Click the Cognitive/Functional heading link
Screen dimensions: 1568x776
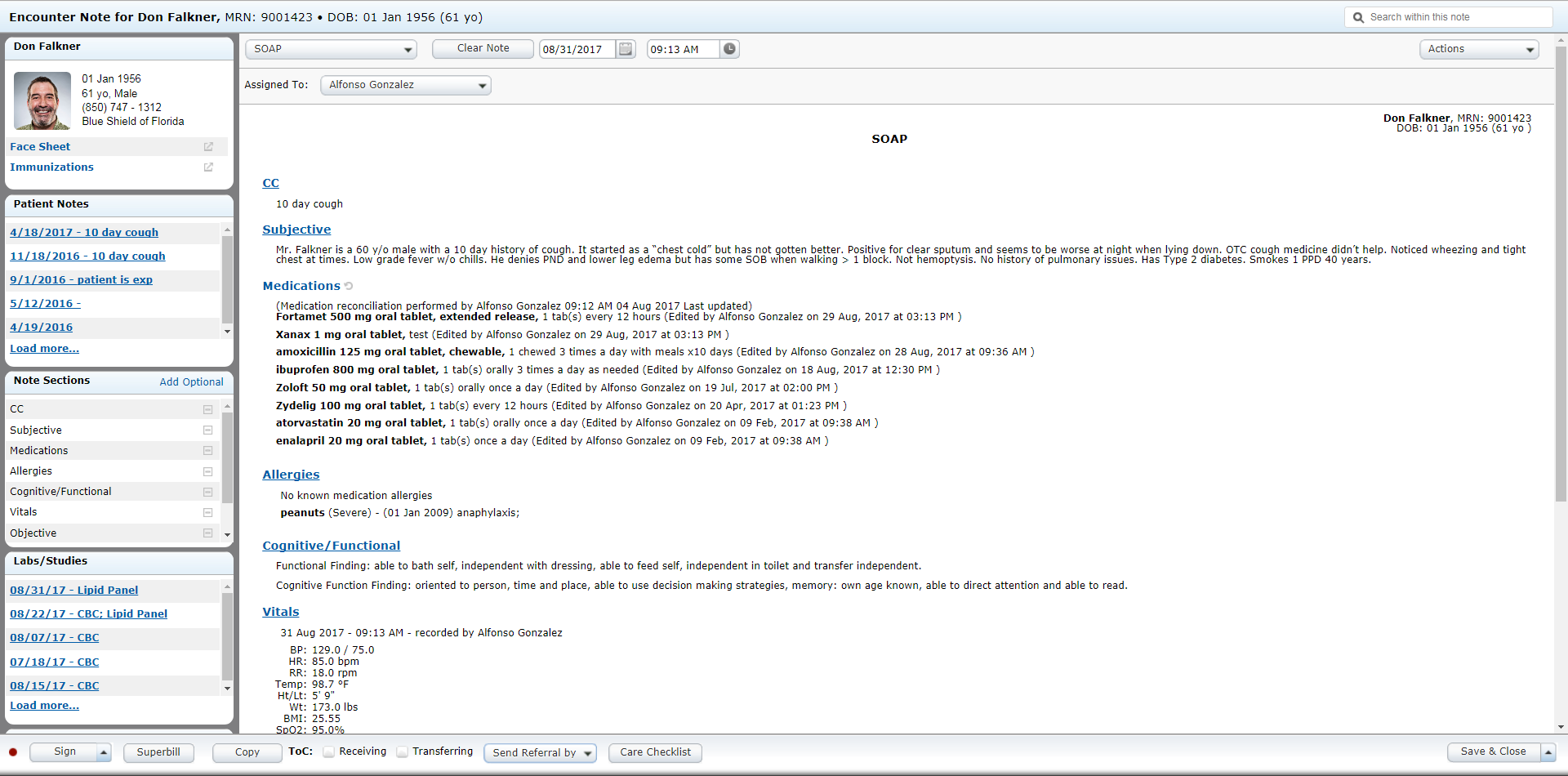point(331,546)
